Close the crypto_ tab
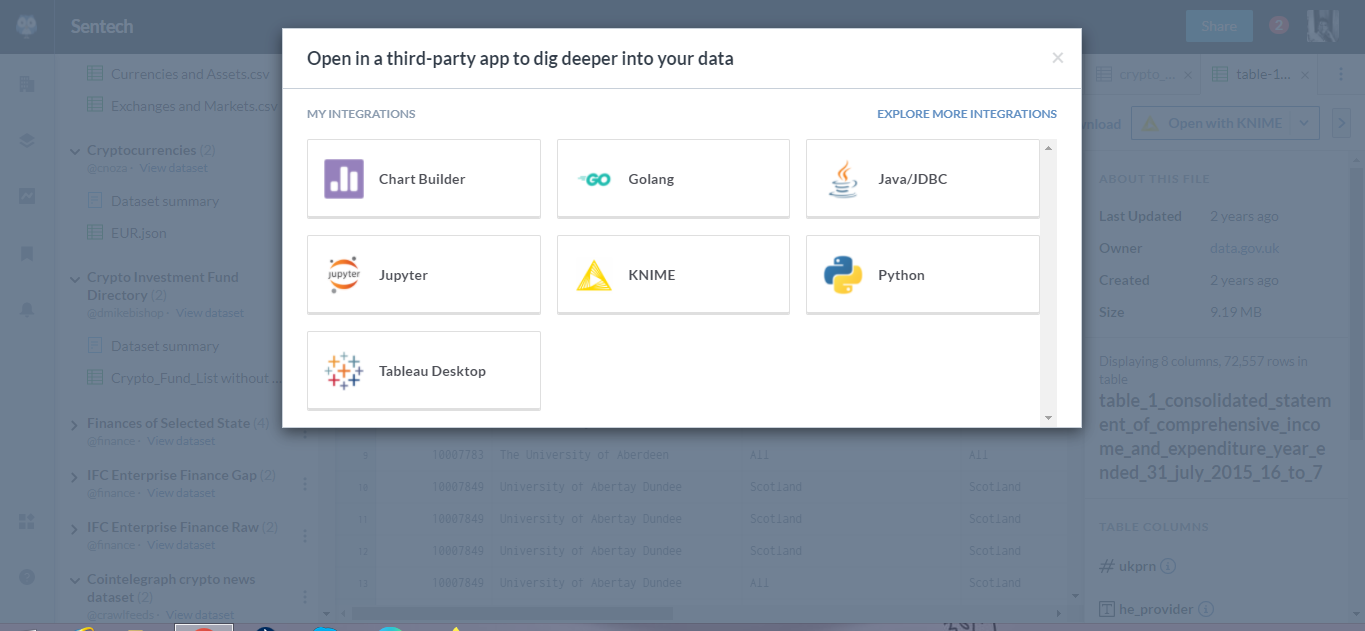This screenshot has height=631, width=1365. (1187, 75)
